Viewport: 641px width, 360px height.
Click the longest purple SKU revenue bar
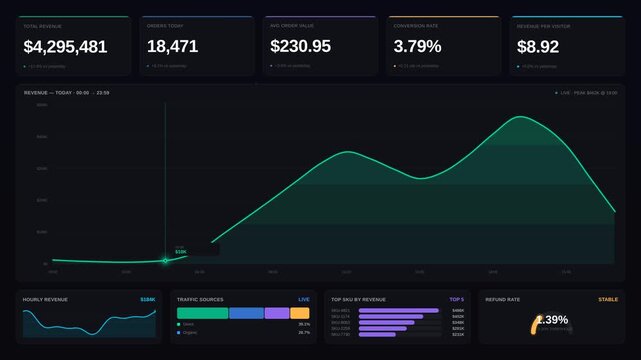399,311
